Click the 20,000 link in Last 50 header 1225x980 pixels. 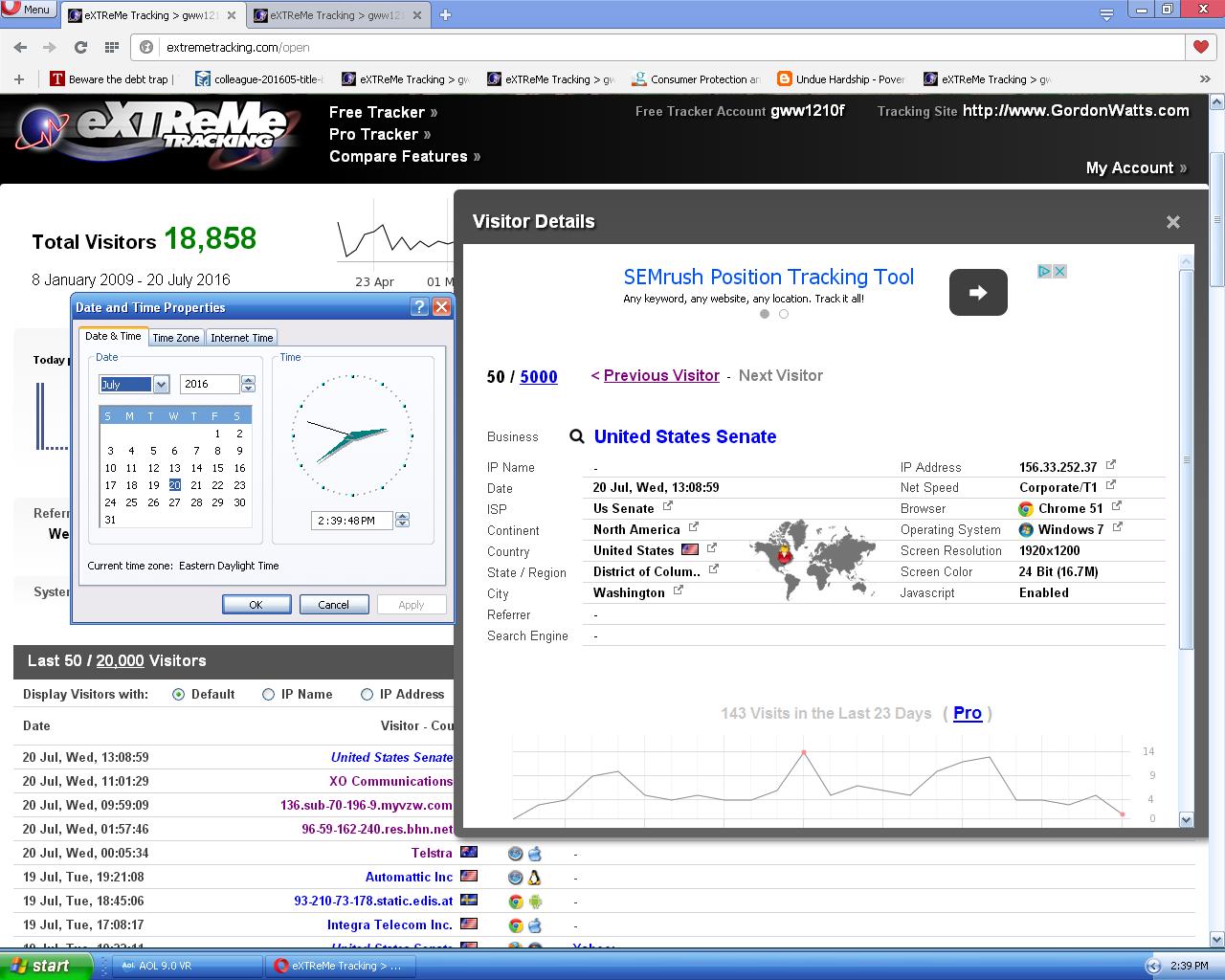point(120,661)
